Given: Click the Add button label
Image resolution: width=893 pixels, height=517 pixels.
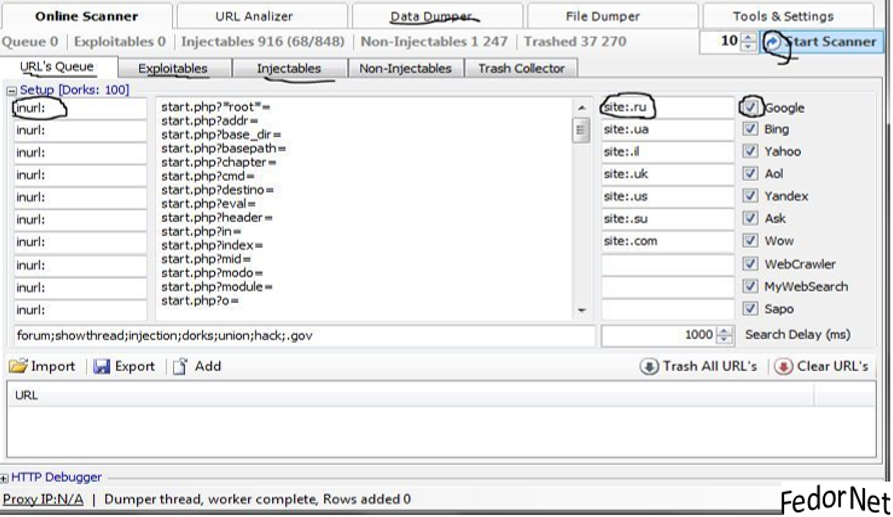Looking at the screenshot, I should (207, 366).
